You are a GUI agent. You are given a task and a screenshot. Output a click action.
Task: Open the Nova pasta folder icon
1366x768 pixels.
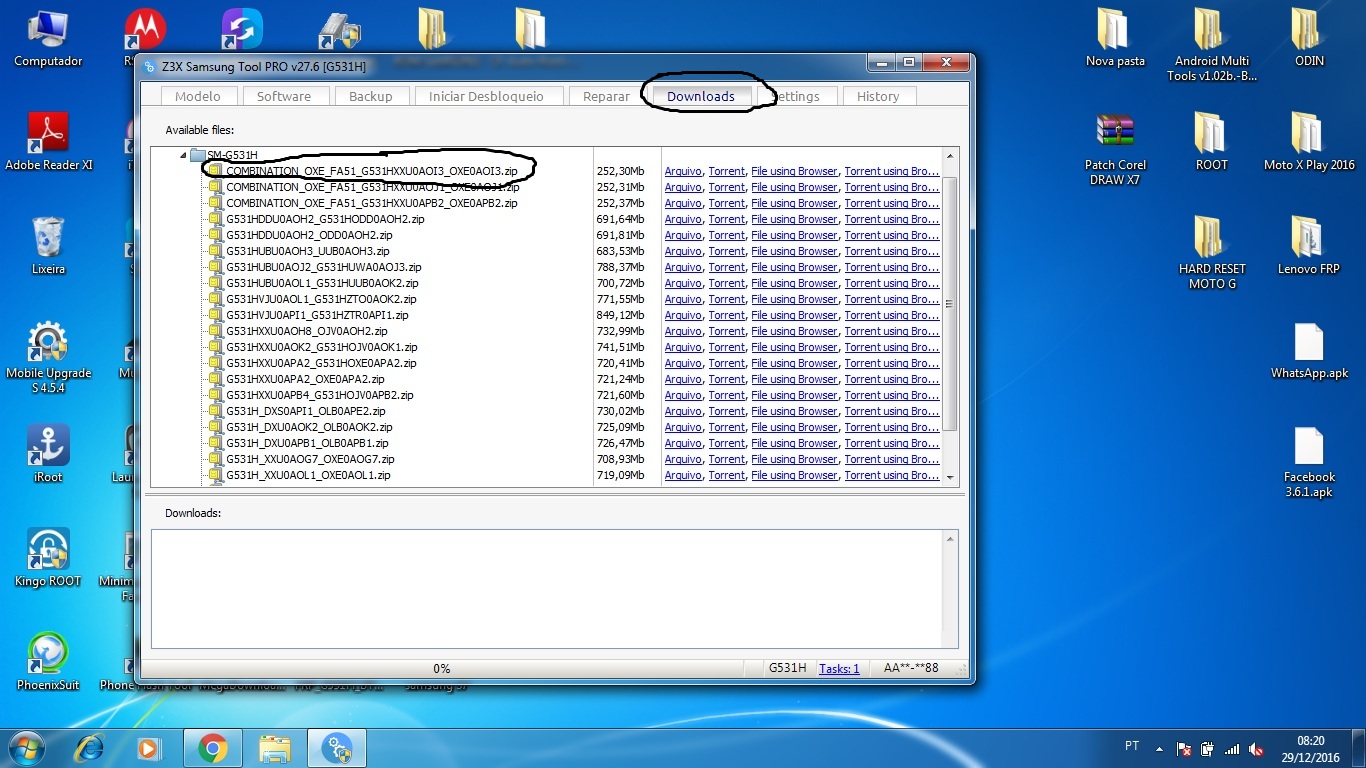coord(1115,38)
